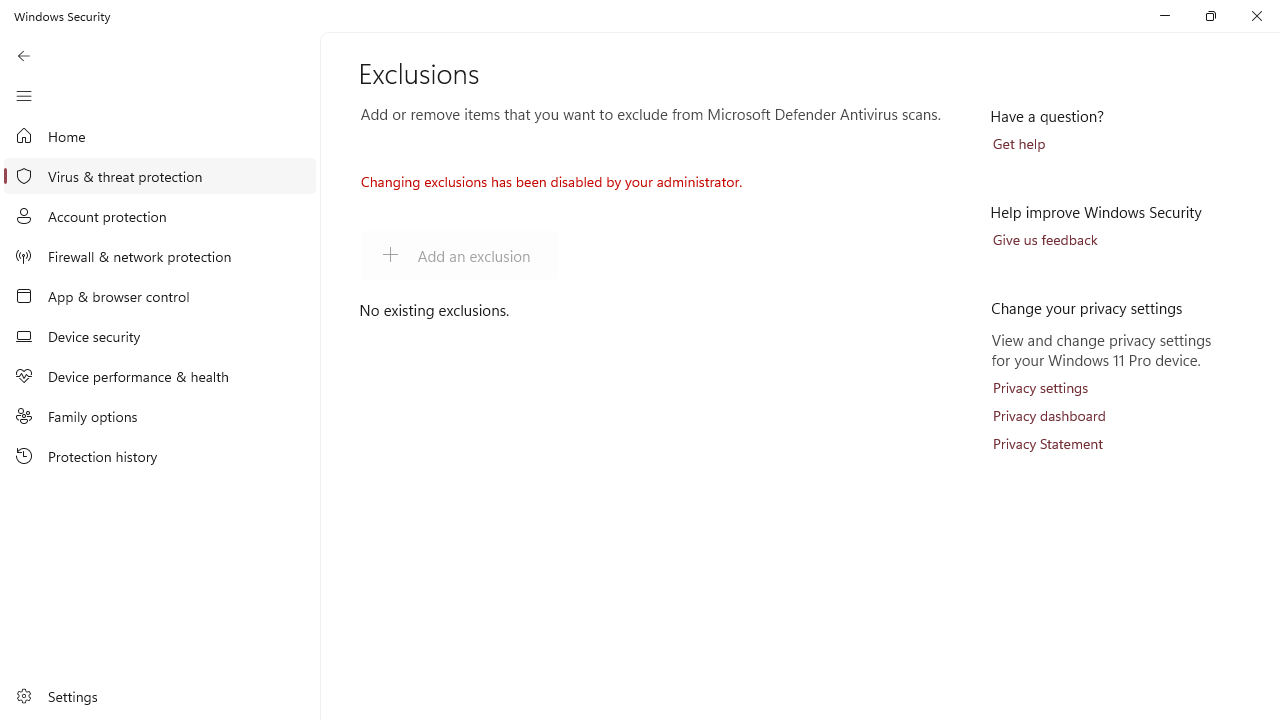The height and width of the screenshot is (720, 1280).
Task: Open the Privacy Statement link
Action: (x=1047, y=444)
